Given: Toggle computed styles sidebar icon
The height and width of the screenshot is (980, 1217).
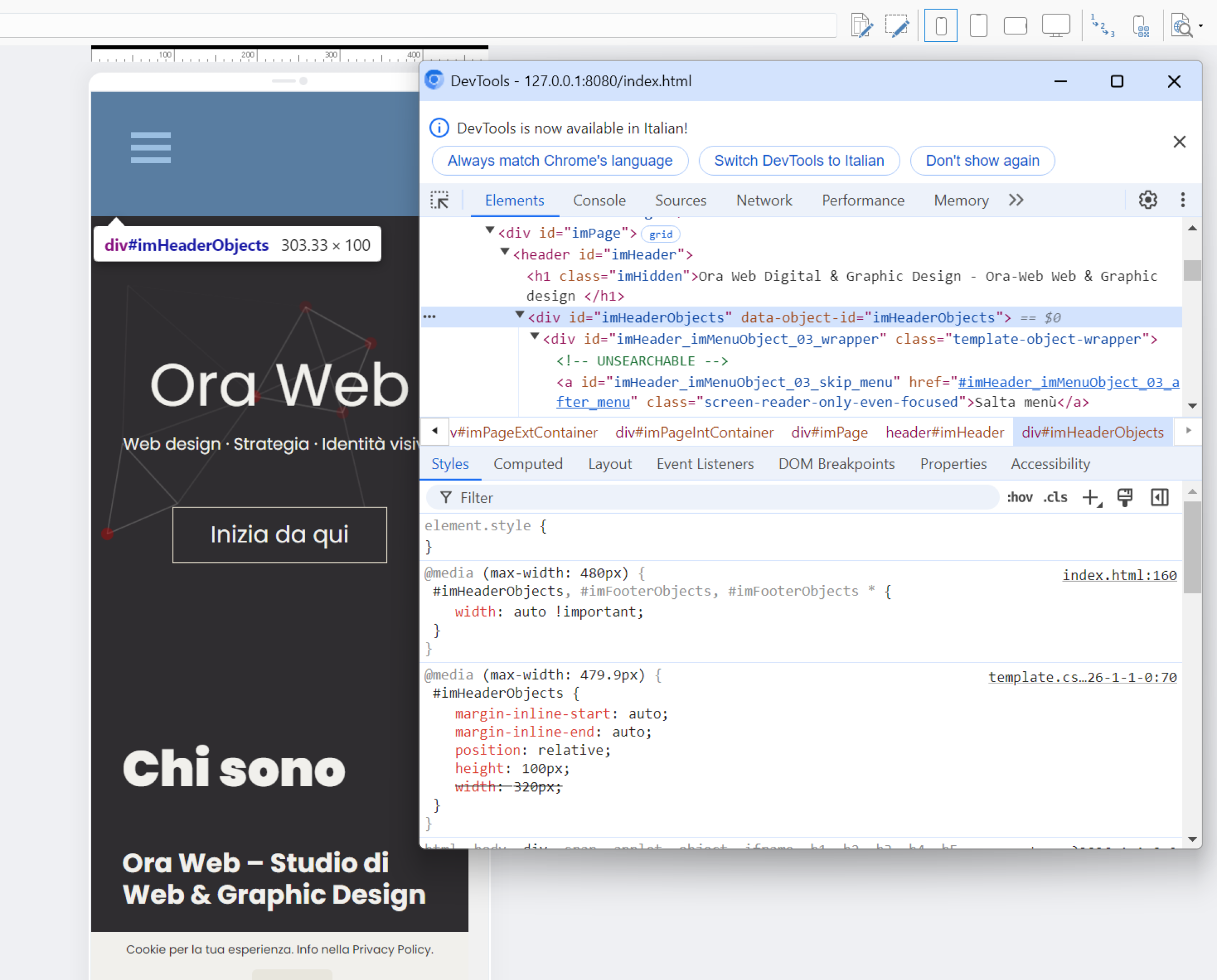Looking at the screenshot, I should pos(1160,497).
